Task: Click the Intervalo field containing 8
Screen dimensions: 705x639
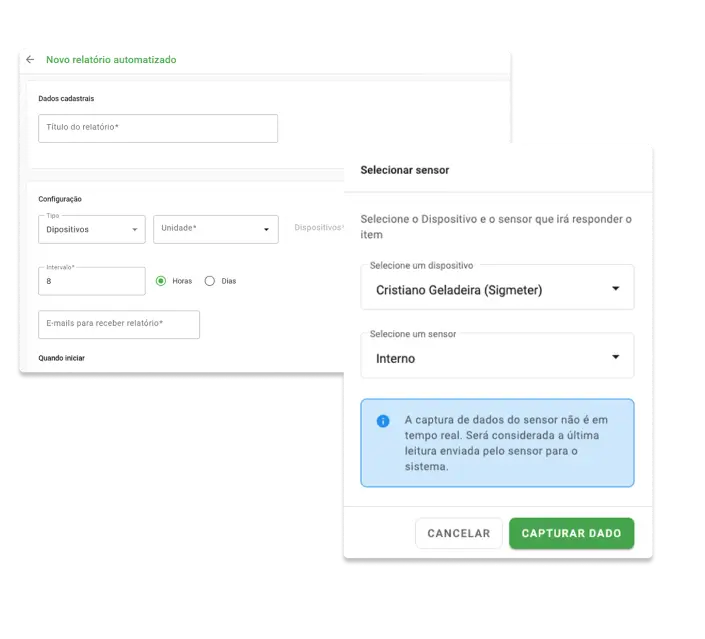Action: (91, 282)
